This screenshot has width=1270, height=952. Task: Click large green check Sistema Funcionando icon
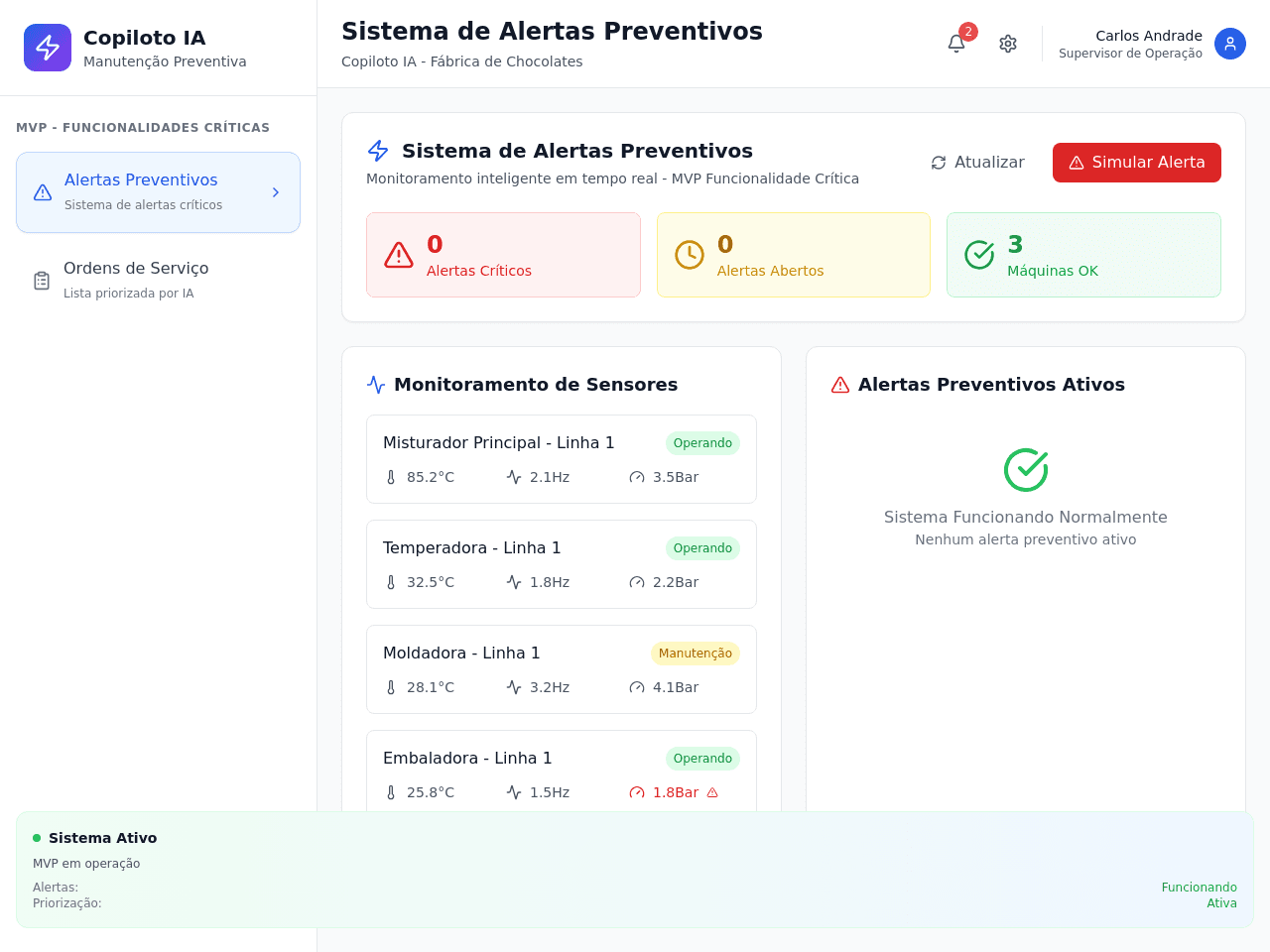tap(1026, 470)
